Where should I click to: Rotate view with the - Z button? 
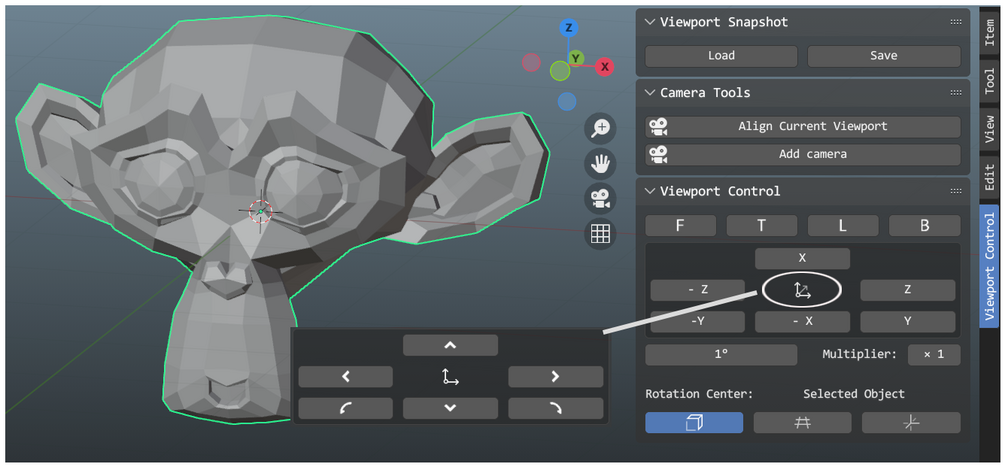(698, 290)
